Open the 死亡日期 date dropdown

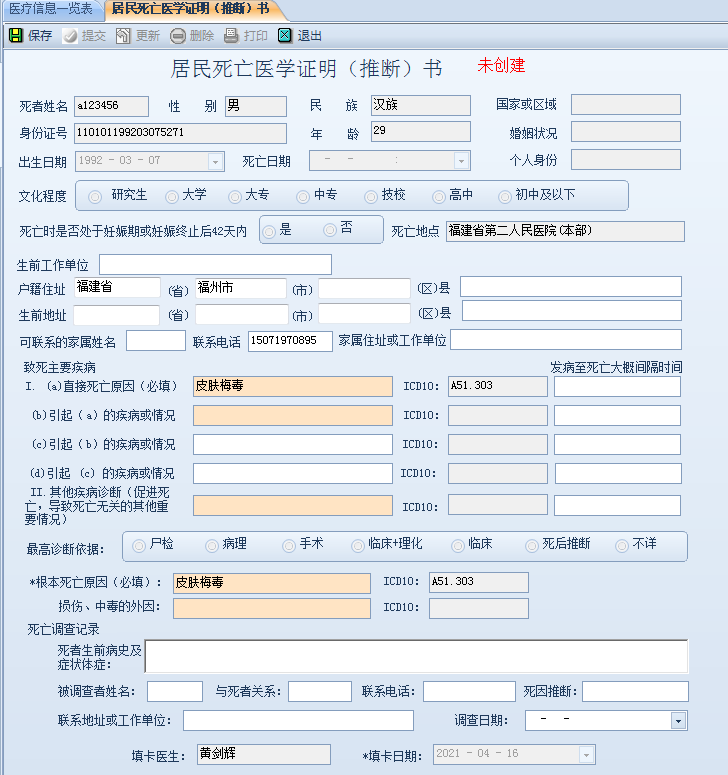pos(461,161)
